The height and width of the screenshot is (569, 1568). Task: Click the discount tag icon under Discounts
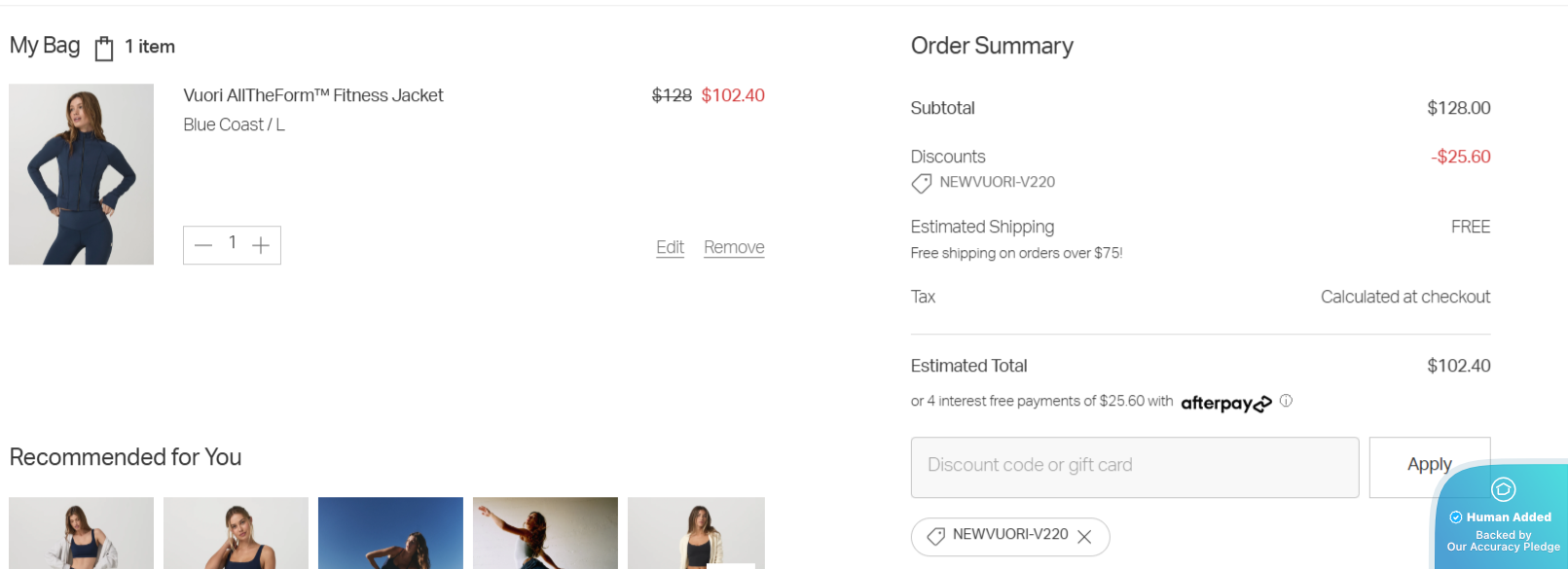[921, 183]
